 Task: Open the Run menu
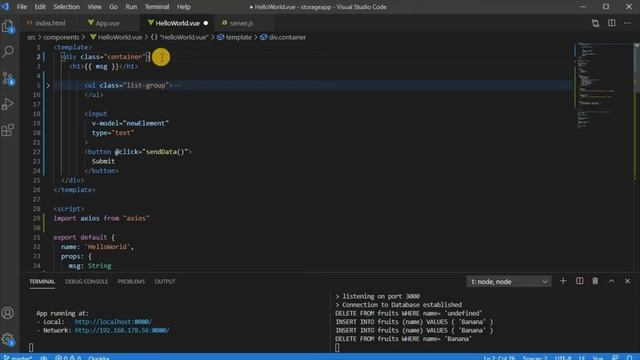pyautogui.click(x=131, y=7)
